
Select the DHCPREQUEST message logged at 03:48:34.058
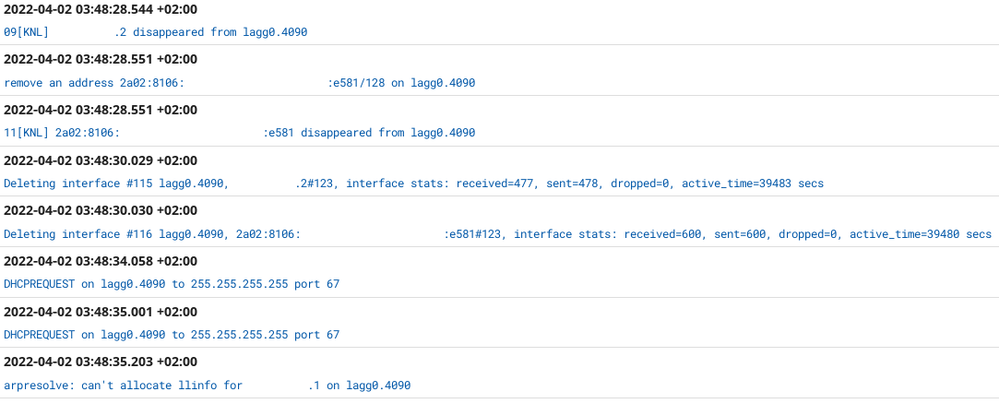coord(171,284)
